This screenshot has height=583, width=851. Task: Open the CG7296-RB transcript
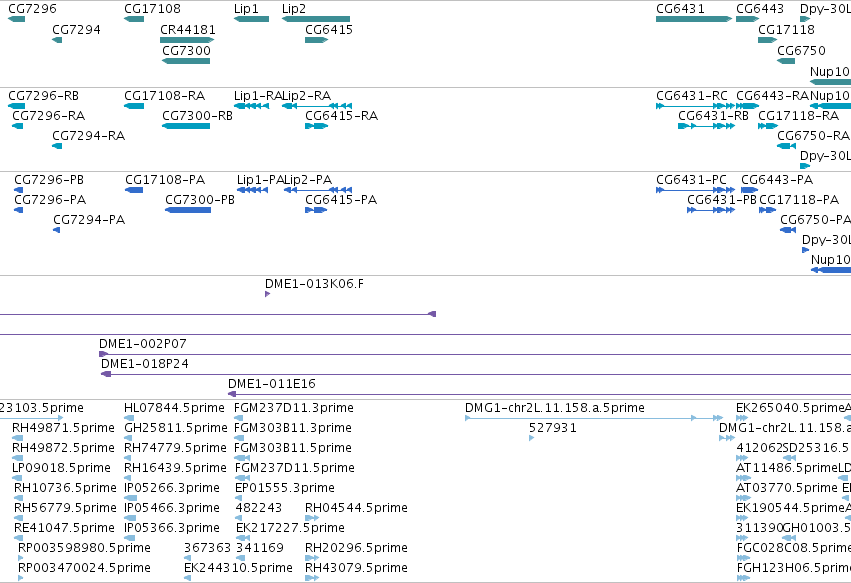pos(17,106)
